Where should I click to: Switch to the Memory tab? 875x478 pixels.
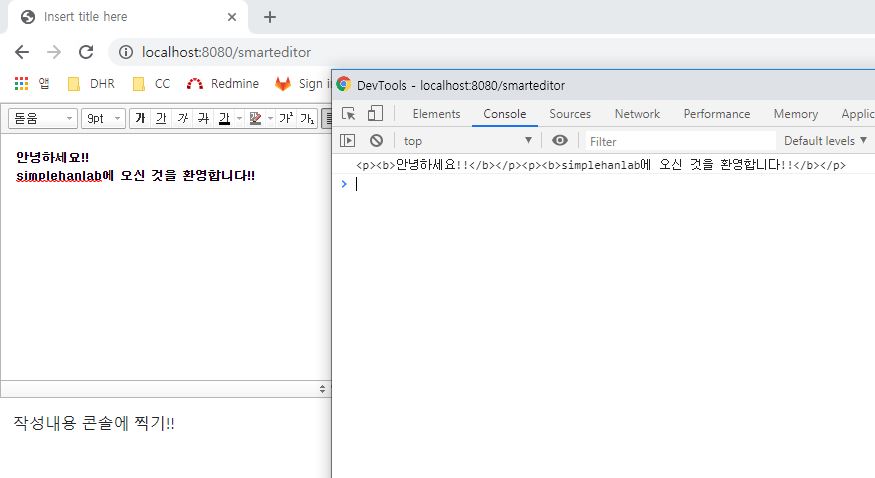pos(795,114)
